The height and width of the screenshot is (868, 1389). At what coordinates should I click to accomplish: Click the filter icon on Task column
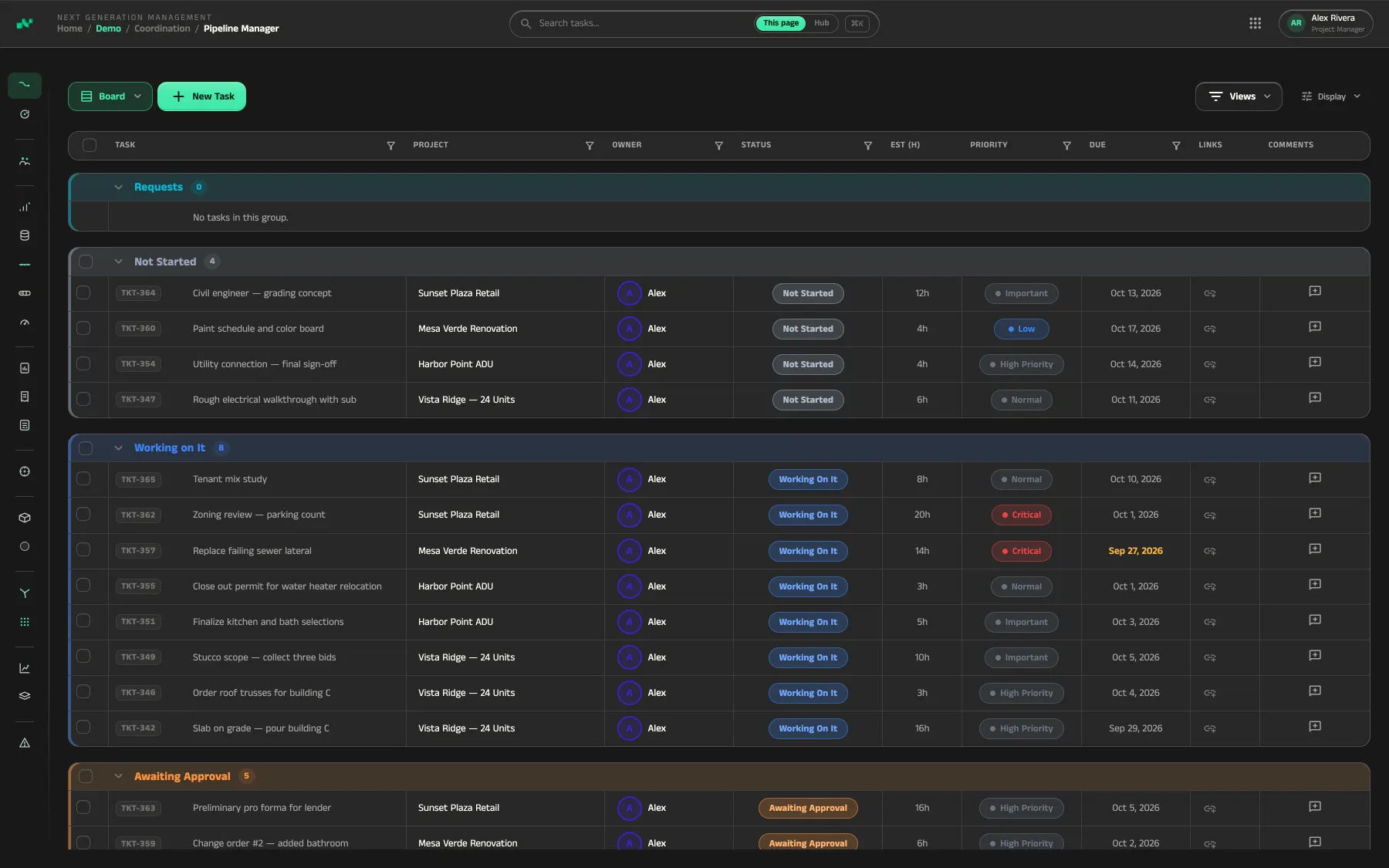pos(390,146)
